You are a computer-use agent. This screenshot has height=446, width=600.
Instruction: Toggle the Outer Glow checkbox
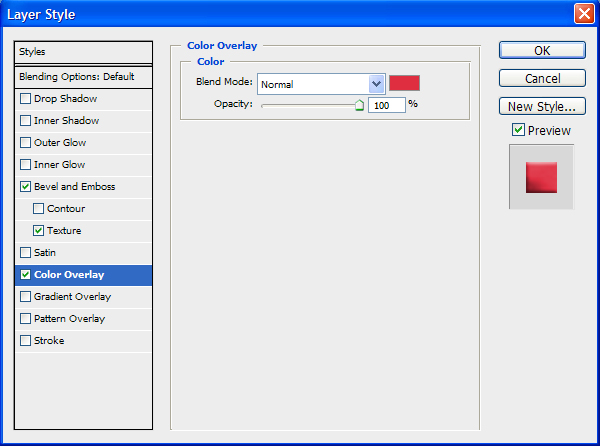(x=25, y=143)
